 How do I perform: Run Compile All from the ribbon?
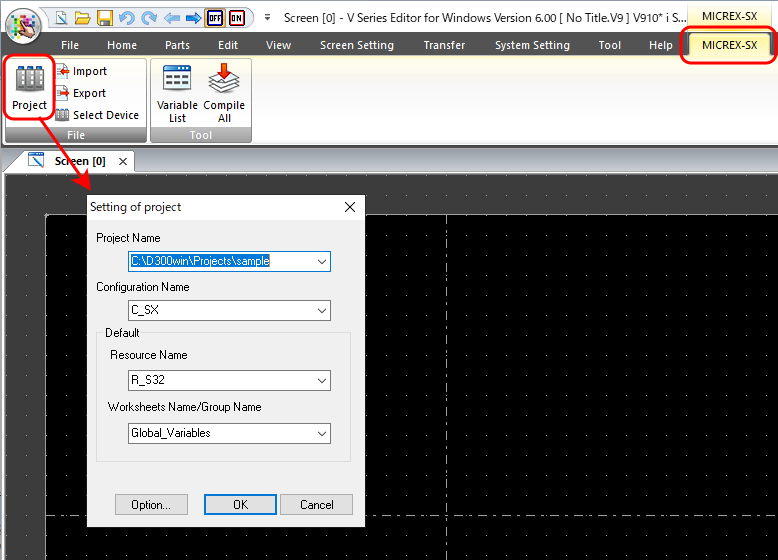(224, 93)
